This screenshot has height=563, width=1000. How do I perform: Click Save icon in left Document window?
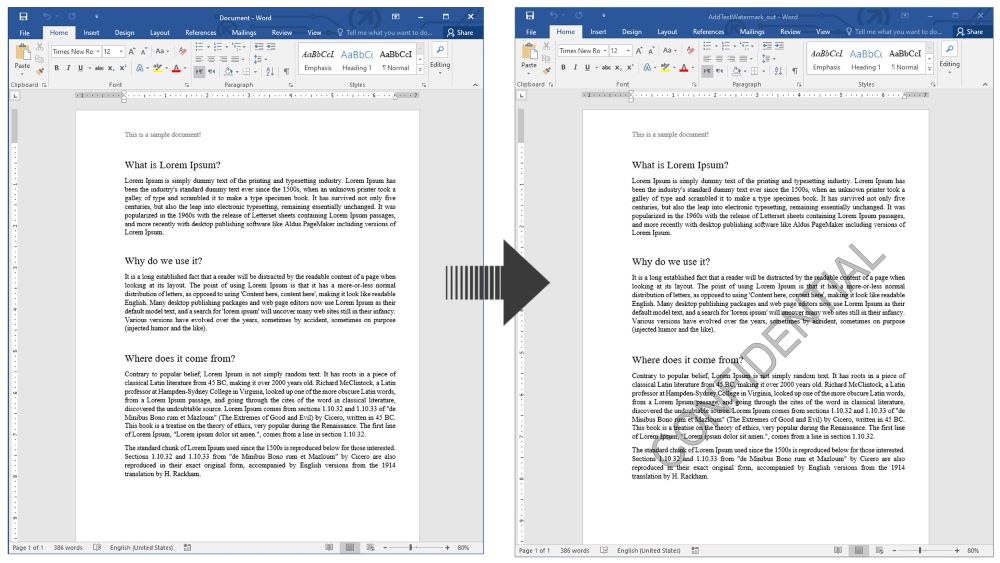pos(23,17)
